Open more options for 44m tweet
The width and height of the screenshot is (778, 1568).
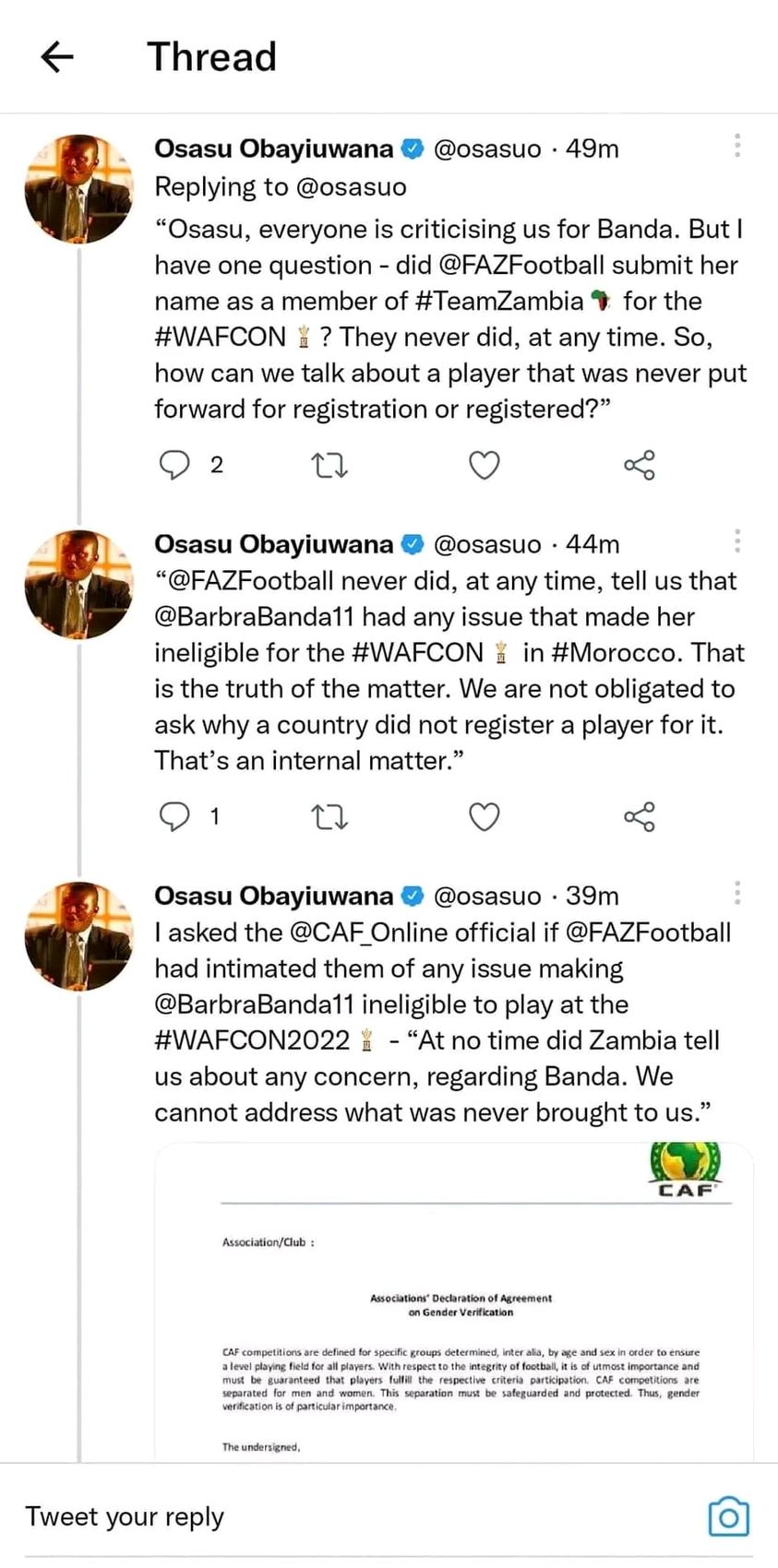pyautogui.click(x=737, y=541)
